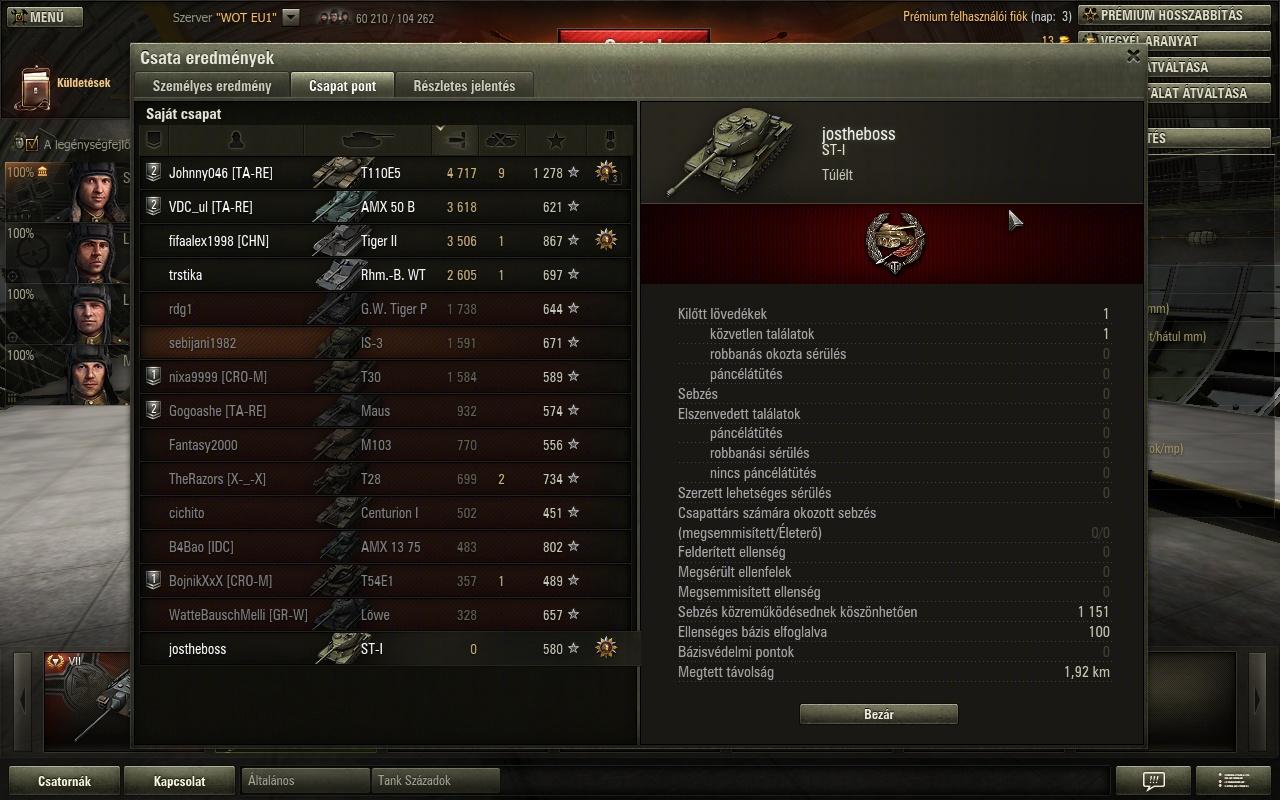
Task: Open the server WOT EU1 dropdown
Action: click(290, 17)
